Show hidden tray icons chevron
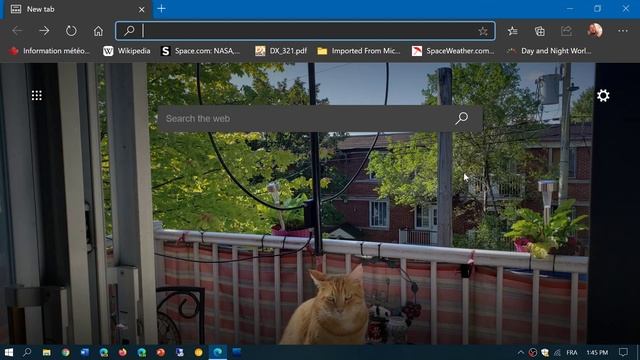The width and height of the screenshot is (640, 360). click(x=521, y=352)
